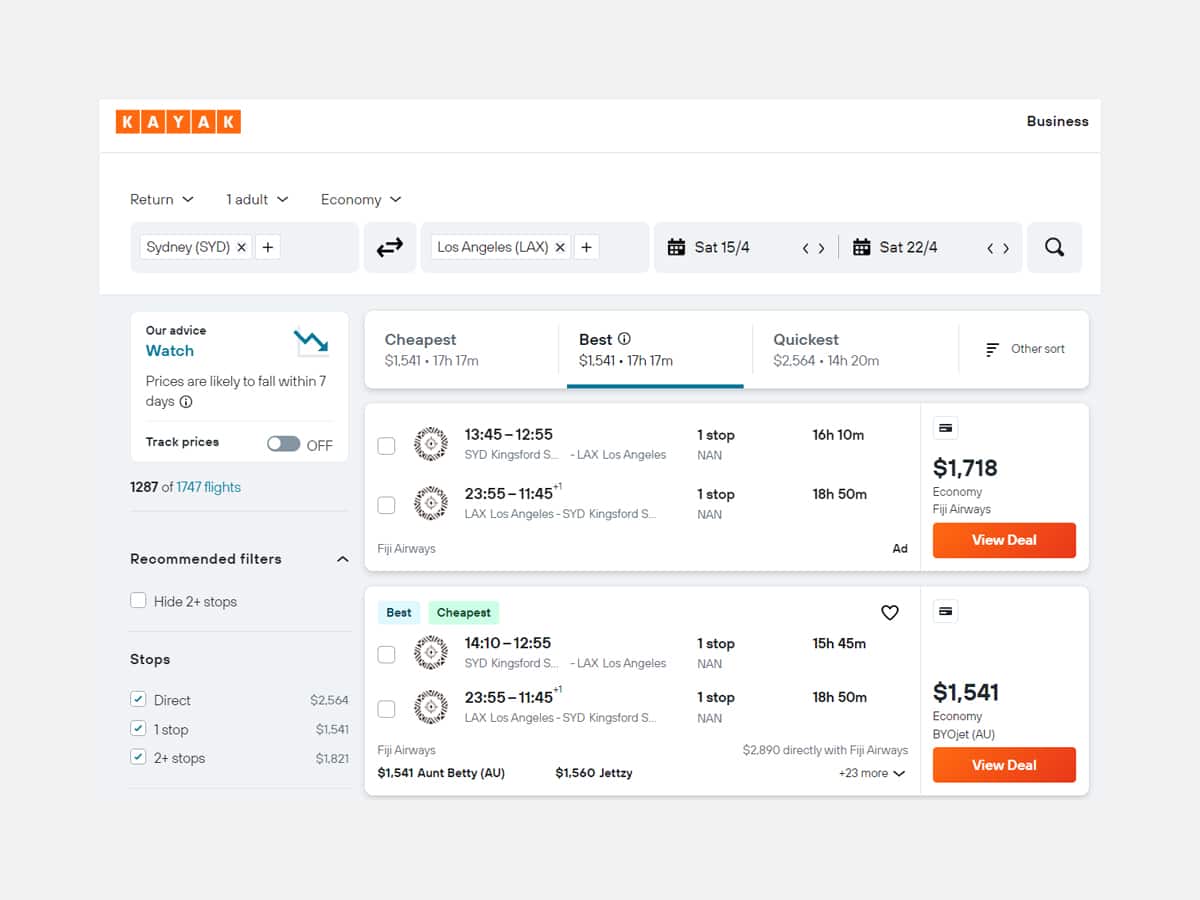
Task: Click the KAYAK logo
Action: 178,121
